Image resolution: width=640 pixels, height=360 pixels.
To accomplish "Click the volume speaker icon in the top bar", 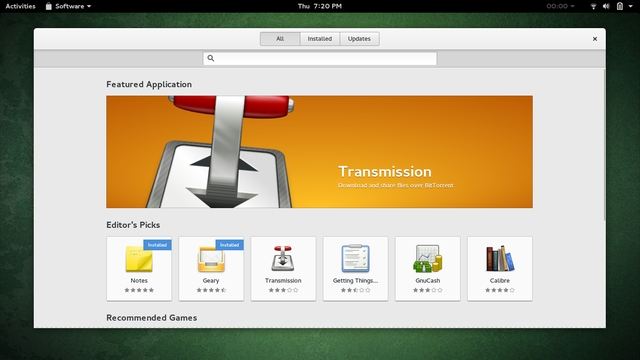I will 606,6.
